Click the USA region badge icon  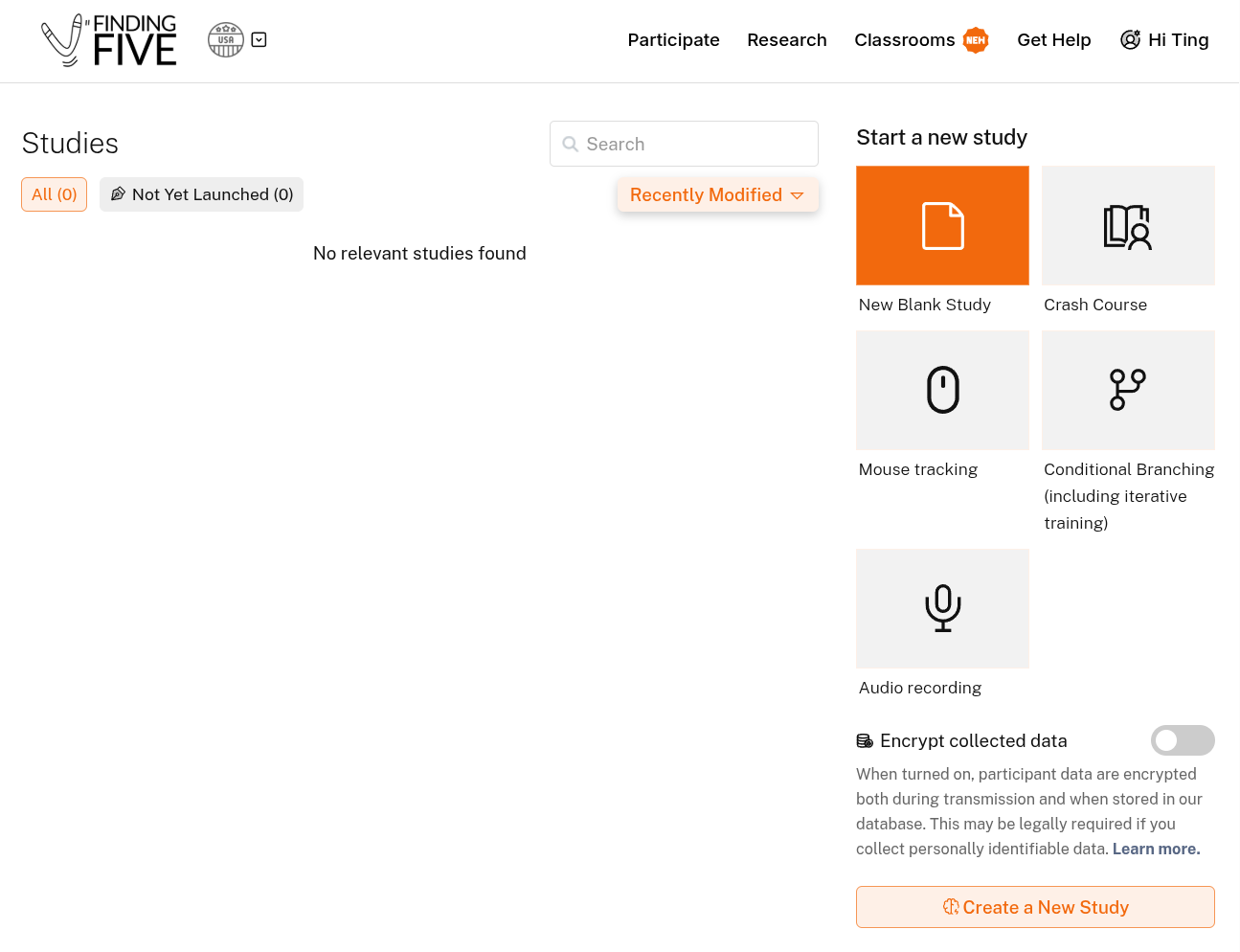point(226,40)
